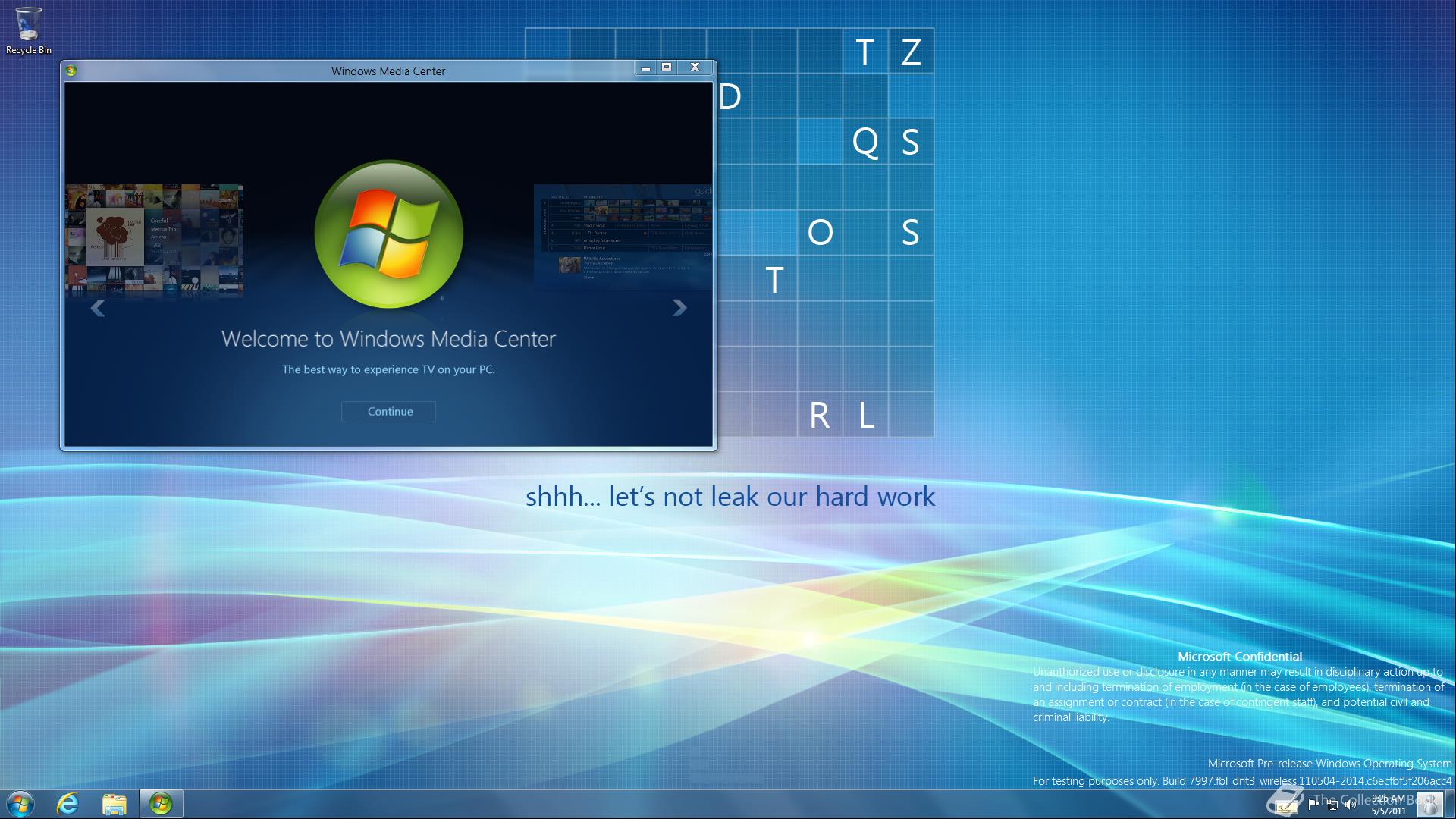Go to the previous welcome slide arrow
1456x819 pixels.
pyautogui.click(x=97, y=308)
